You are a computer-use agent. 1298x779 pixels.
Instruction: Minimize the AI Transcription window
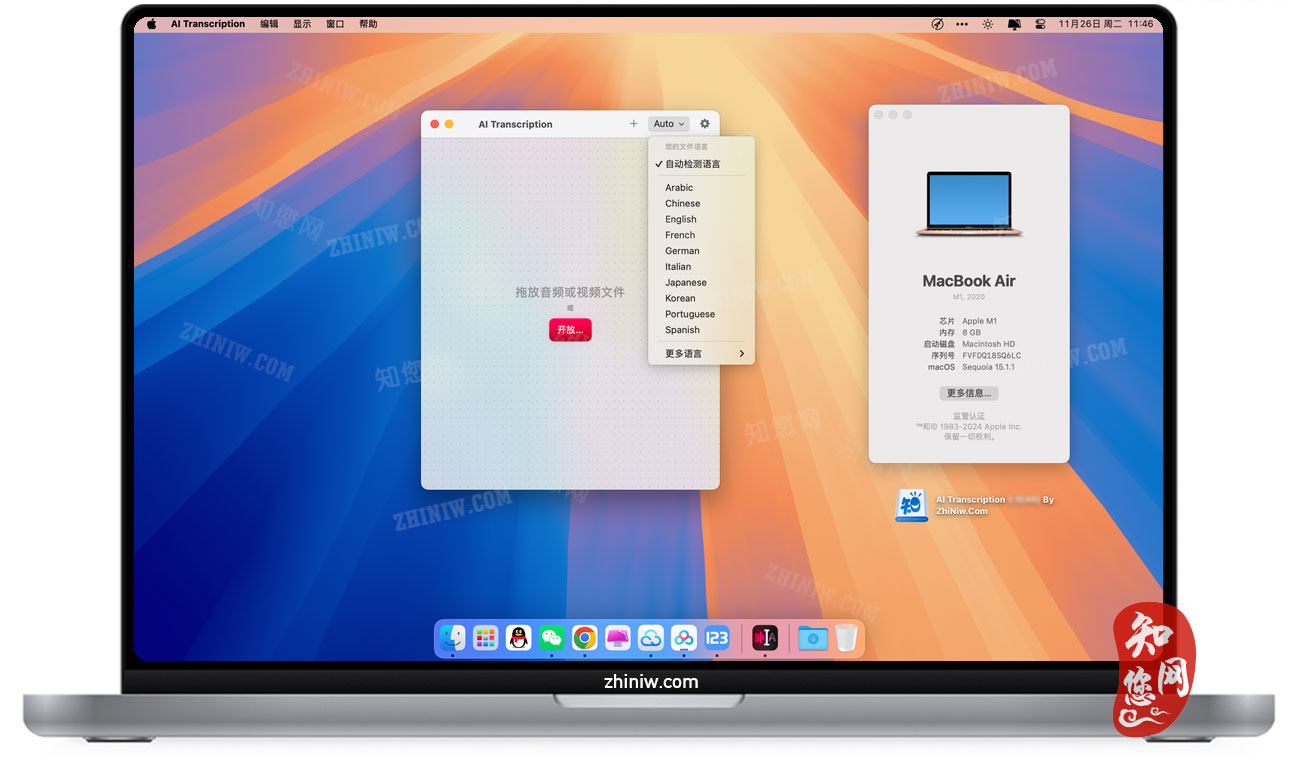[x=449, y=124]
